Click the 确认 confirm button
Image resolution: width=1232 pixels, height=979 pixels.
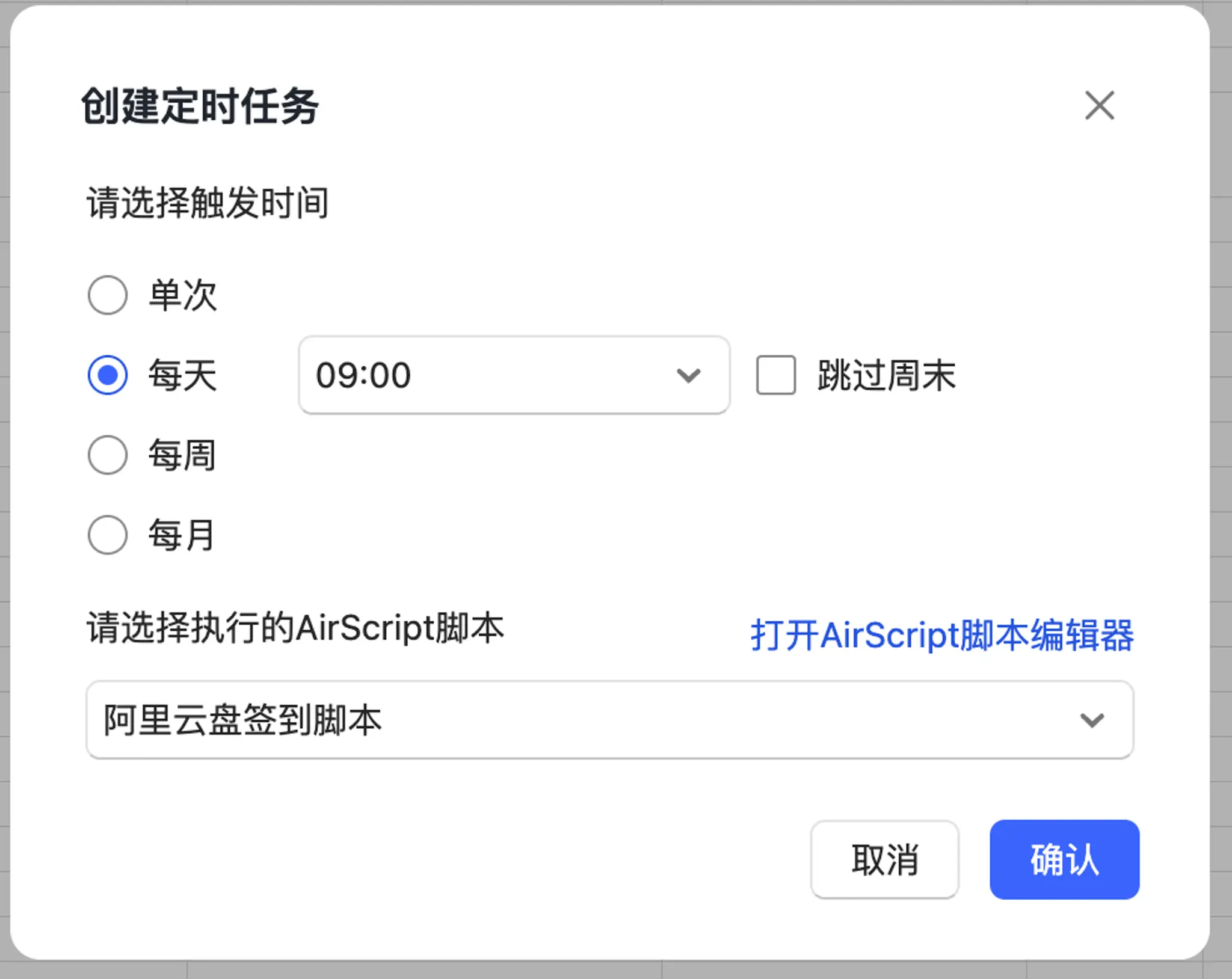pos(1063,857)
